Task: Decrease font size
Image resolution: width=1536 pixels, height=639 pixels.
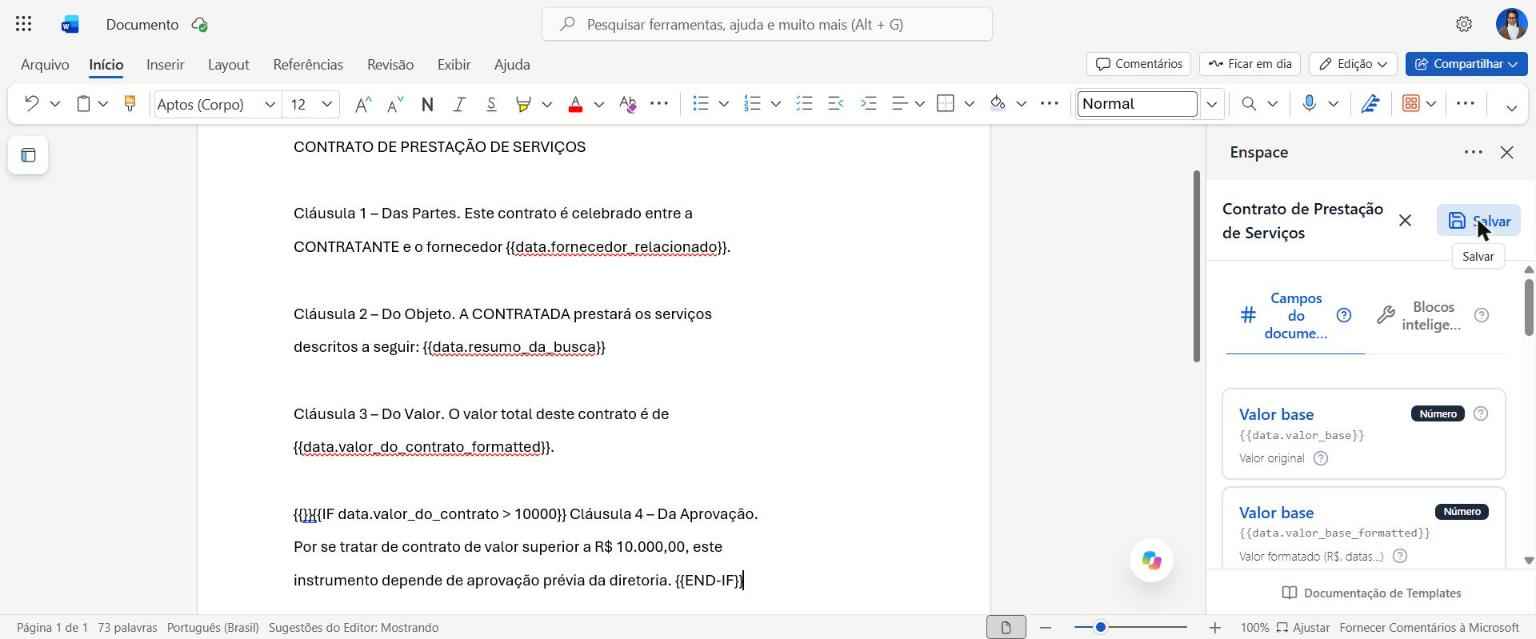Action: click(395, 103)
